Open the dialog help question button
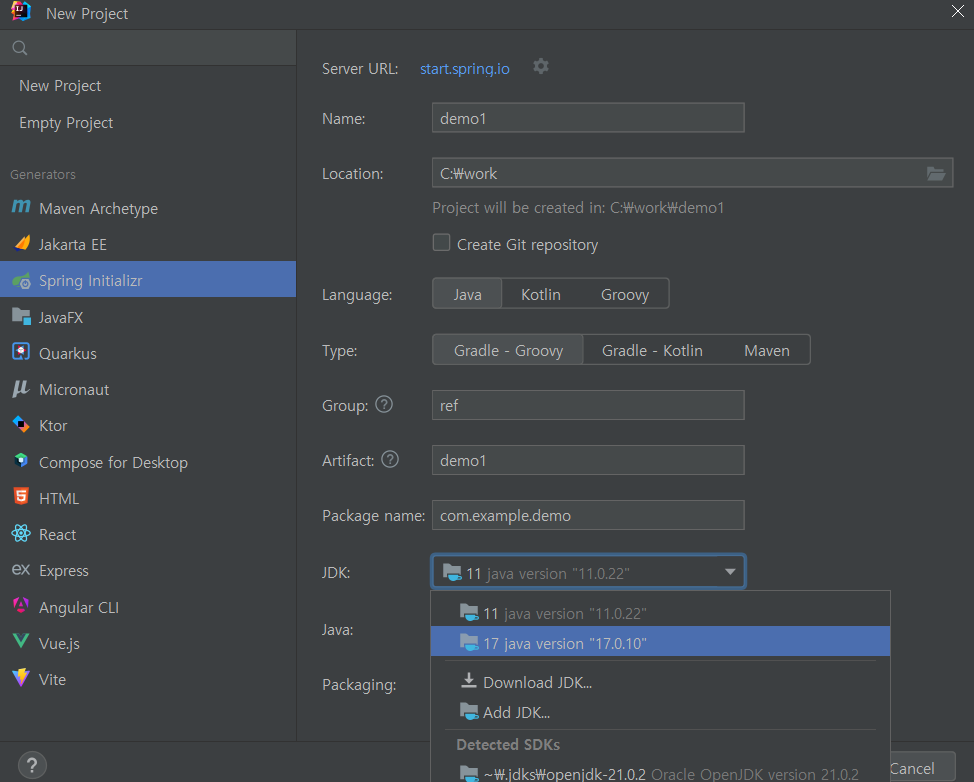The width and height of the screenshot is (974, 782). (x=32, y=765)
